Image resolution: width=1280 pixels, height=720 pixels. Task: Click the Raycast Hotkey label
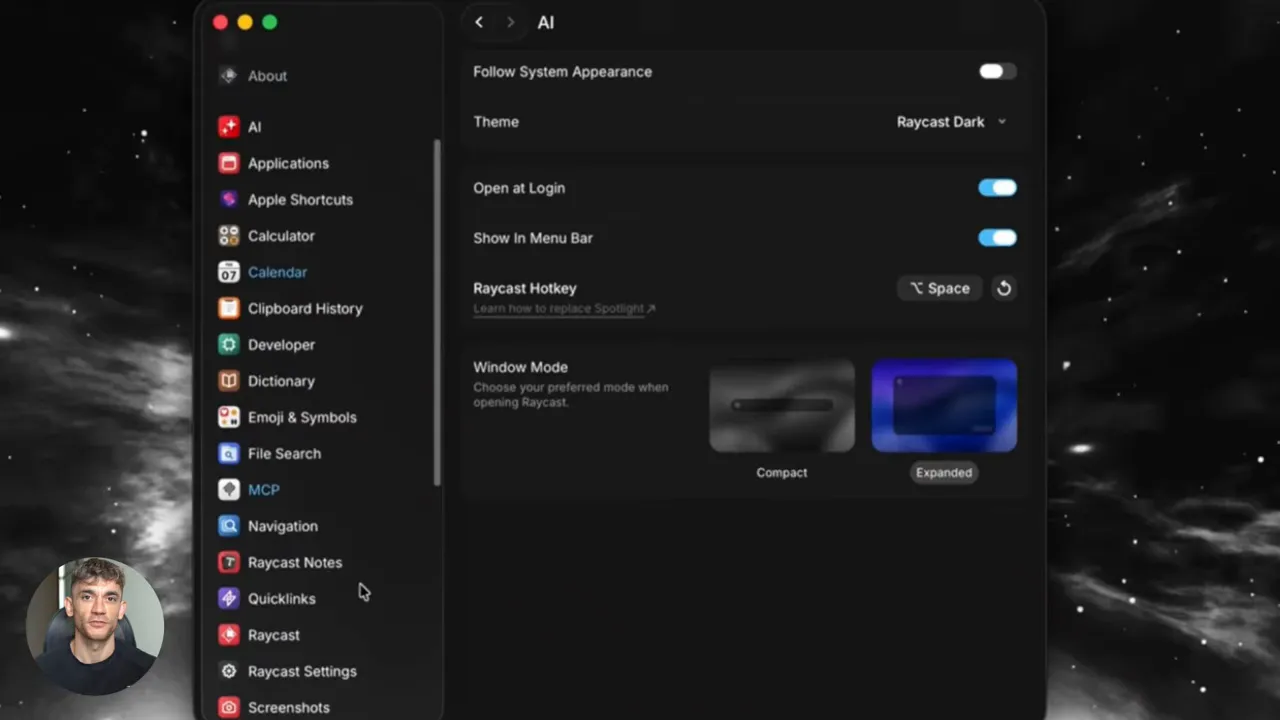tap(525, 288)
